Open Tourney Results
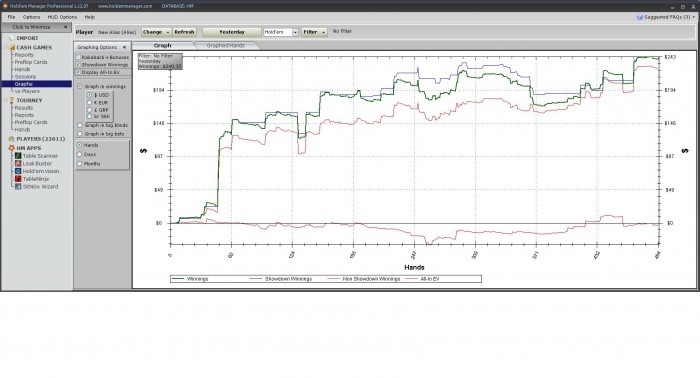700x378 pixels. (24, 108)
